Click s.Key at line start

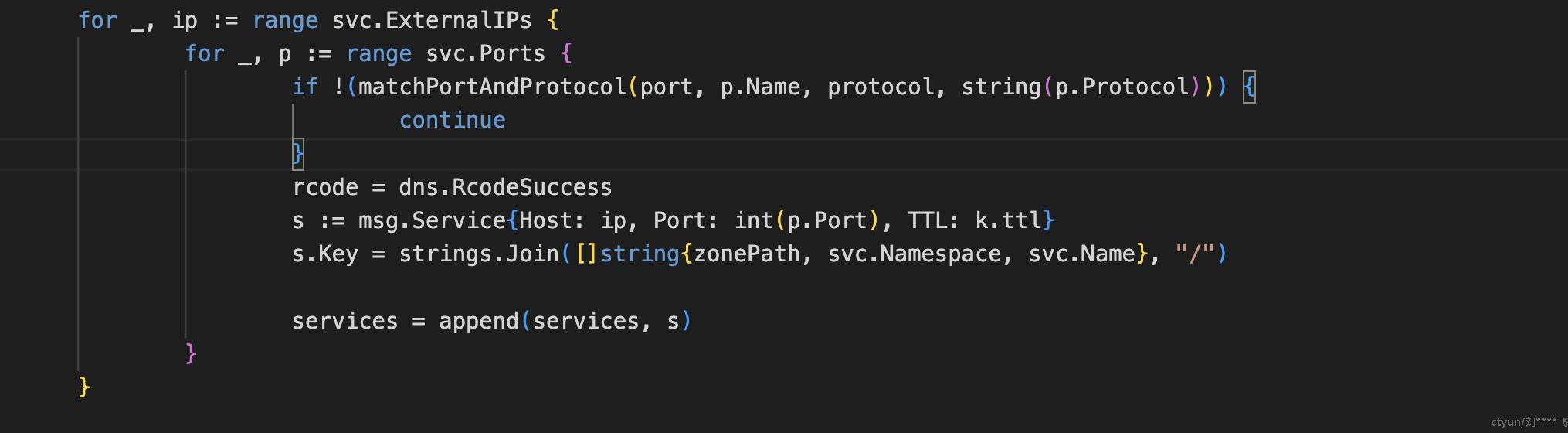tap(325, 254)
